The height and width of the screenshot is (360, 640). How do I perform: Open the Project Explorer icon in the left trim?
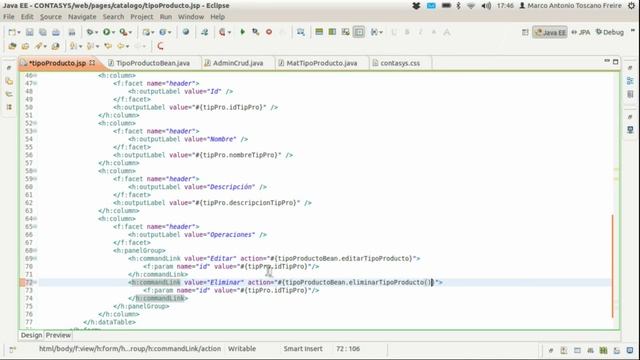coord(9,81)
